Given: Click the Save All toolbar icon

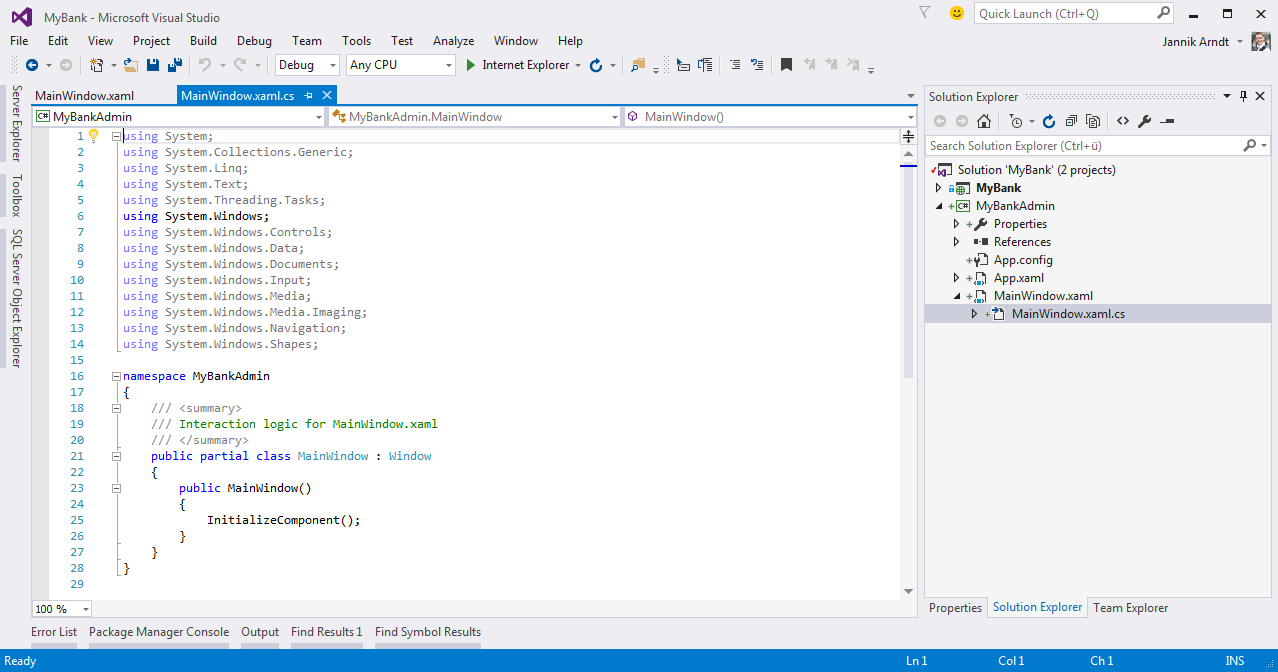Looking at the screenshot, I should point(175,65).
